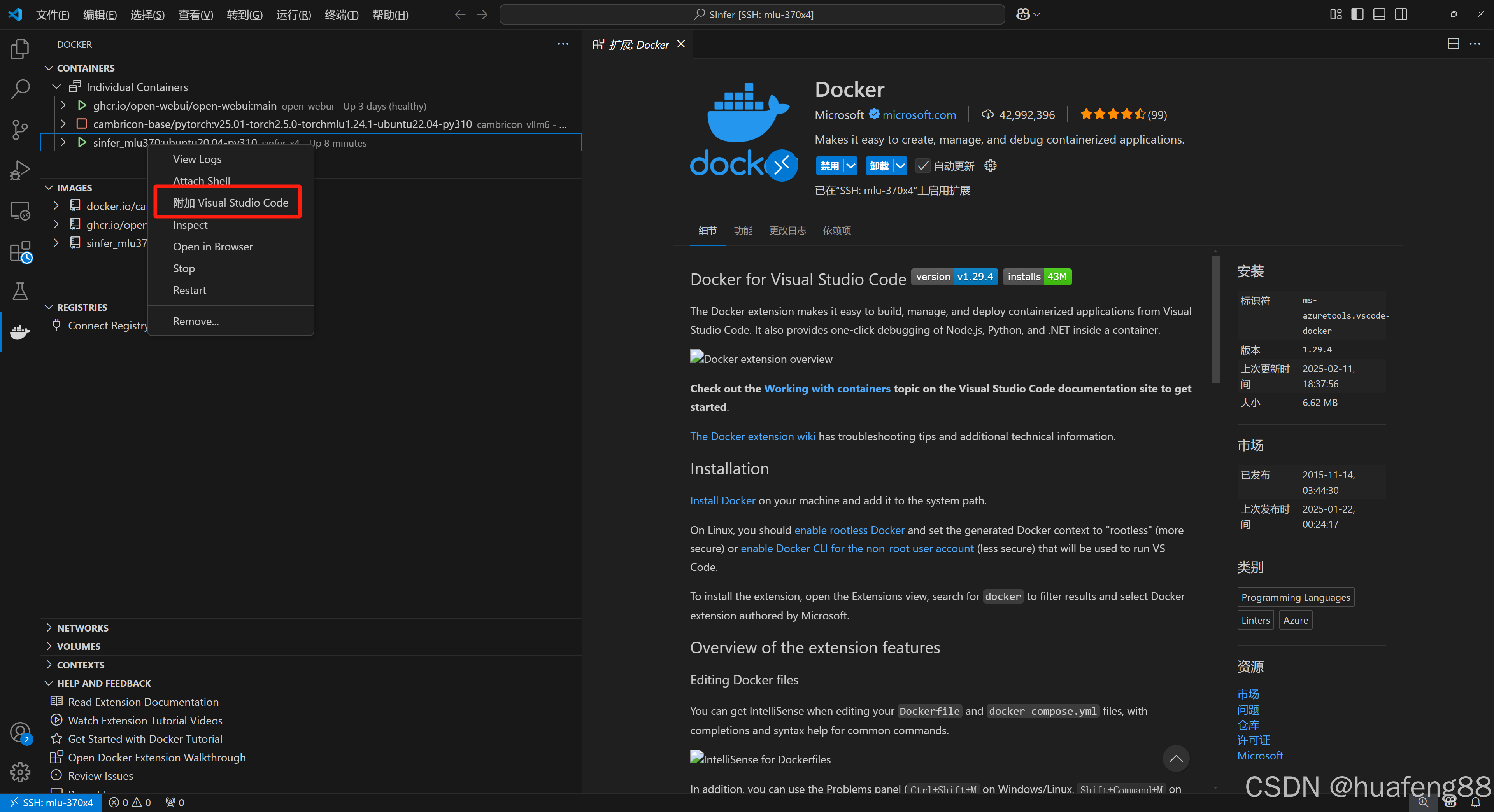This screenshot has height=812, width=1494.
Task: Expand the NETWORKS section
Action: 49,628
